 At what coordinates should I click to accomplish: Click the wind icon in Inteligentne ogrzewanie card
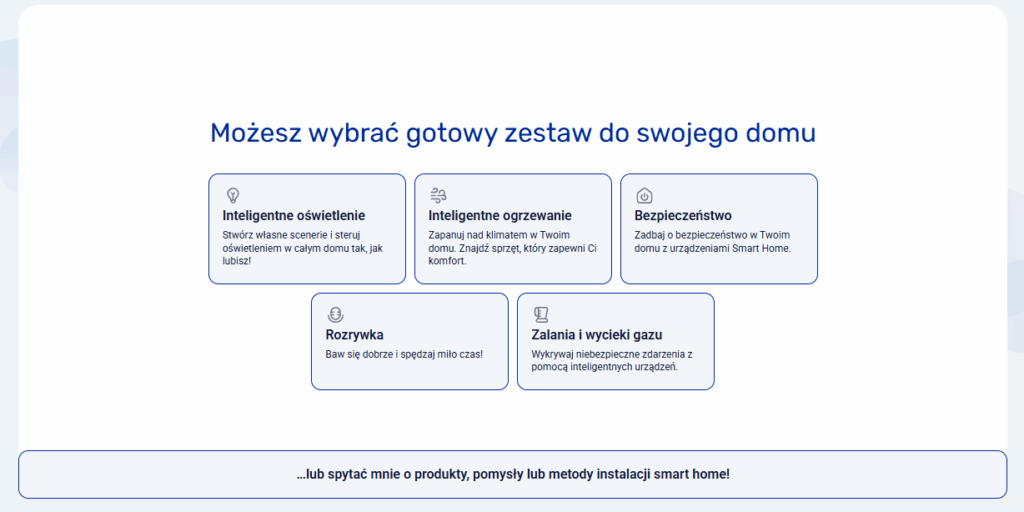pyautogui.click(x=438, y=195)
